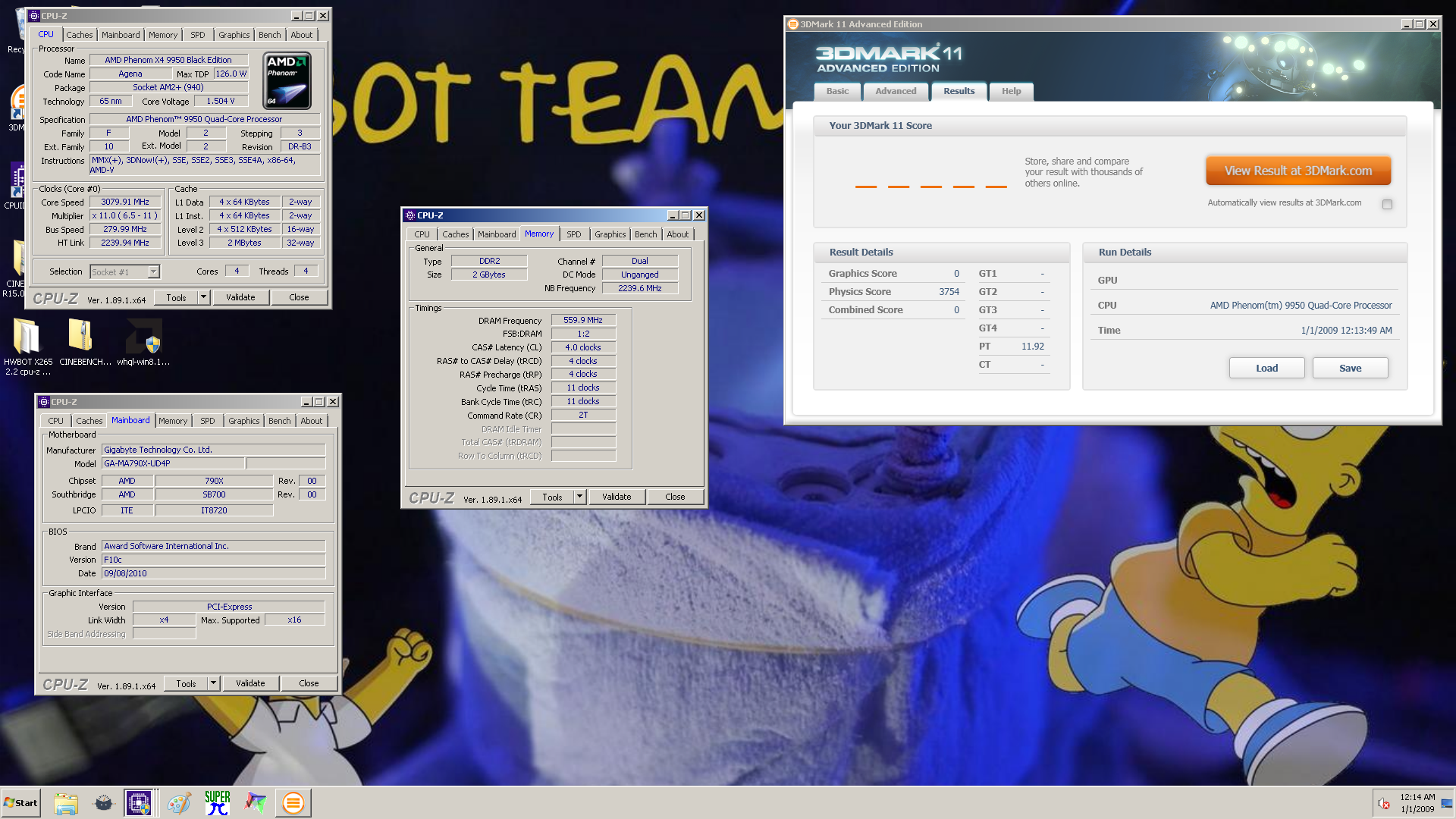Select the Recycle Bin on the desktop
Image resolution: width=1456 pixels, height=819 pixels.
[15, 32]
